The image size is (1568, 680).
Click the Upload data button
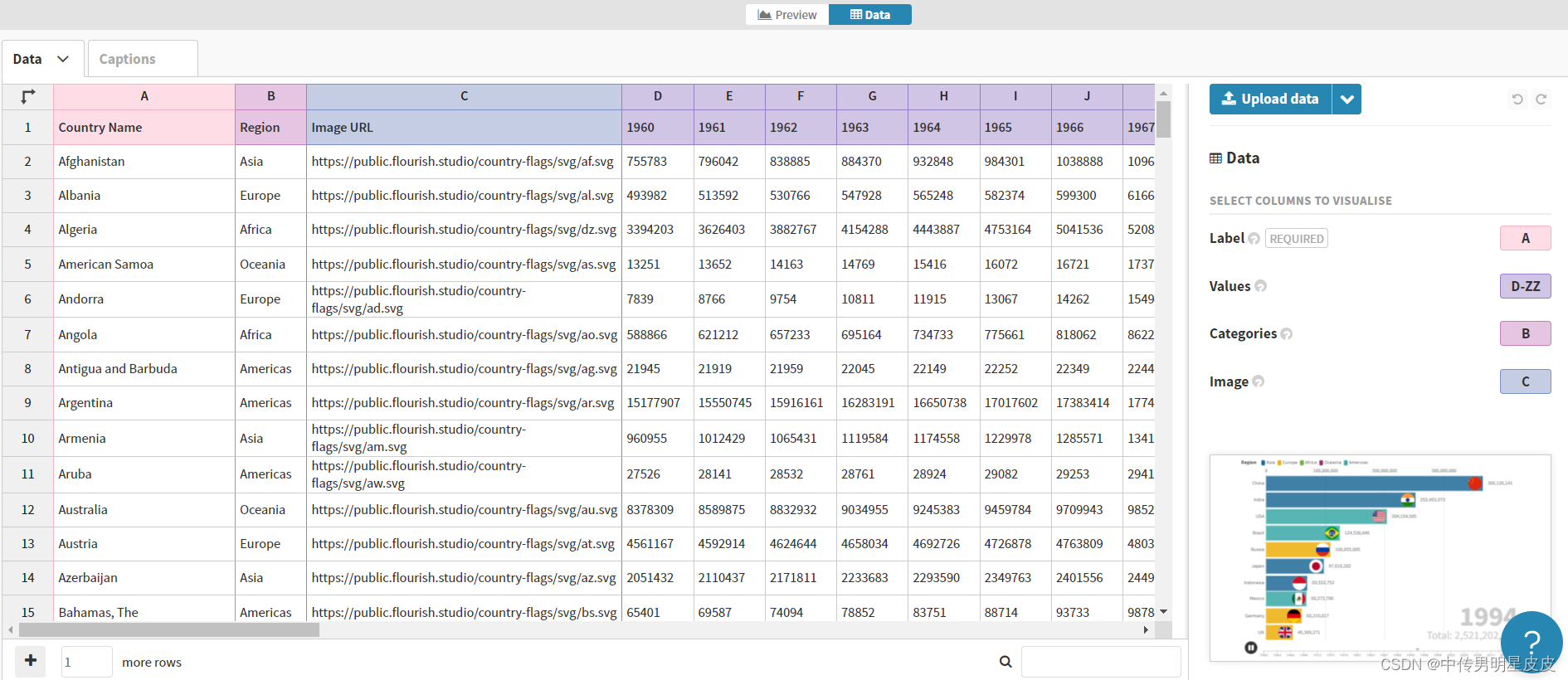click(1270, 99)
